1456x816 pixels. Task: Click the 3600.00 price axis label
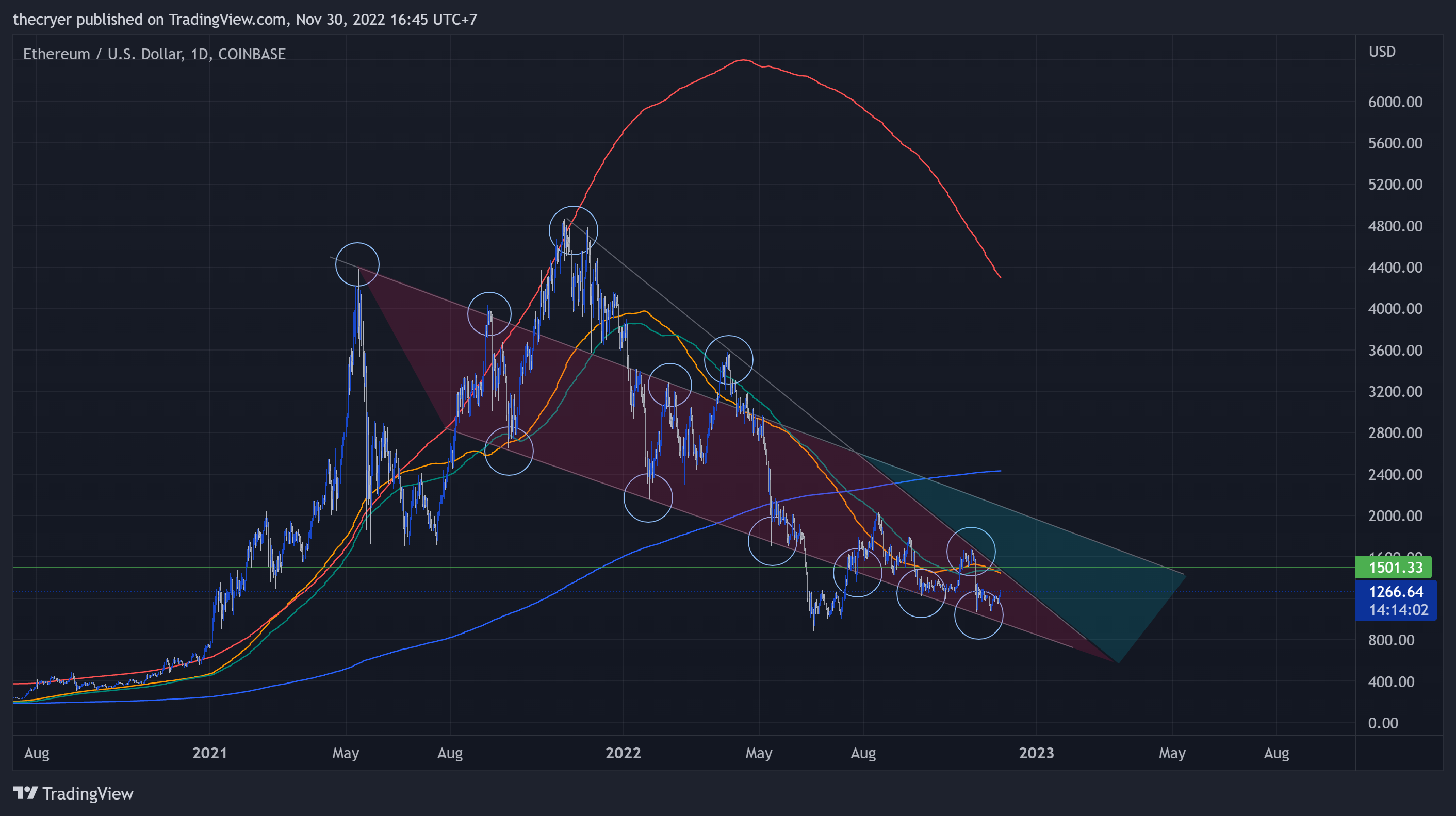click(x=1395, y=351)
